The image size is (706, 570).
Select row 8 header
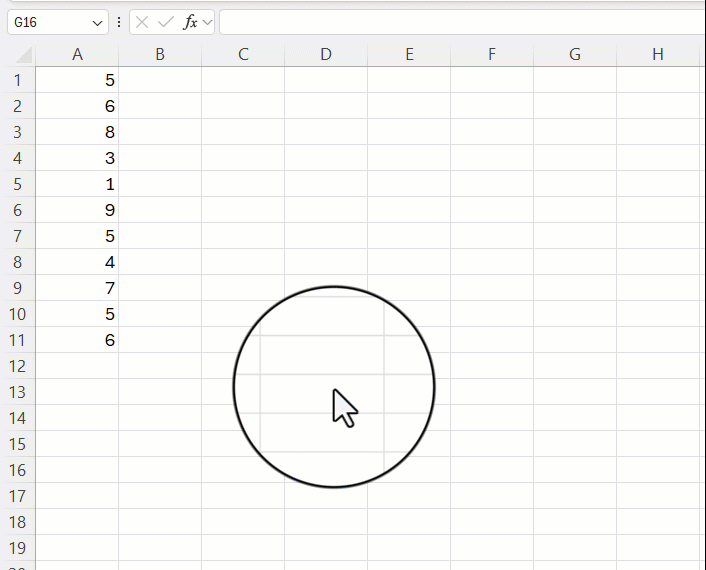pos(18,262)
